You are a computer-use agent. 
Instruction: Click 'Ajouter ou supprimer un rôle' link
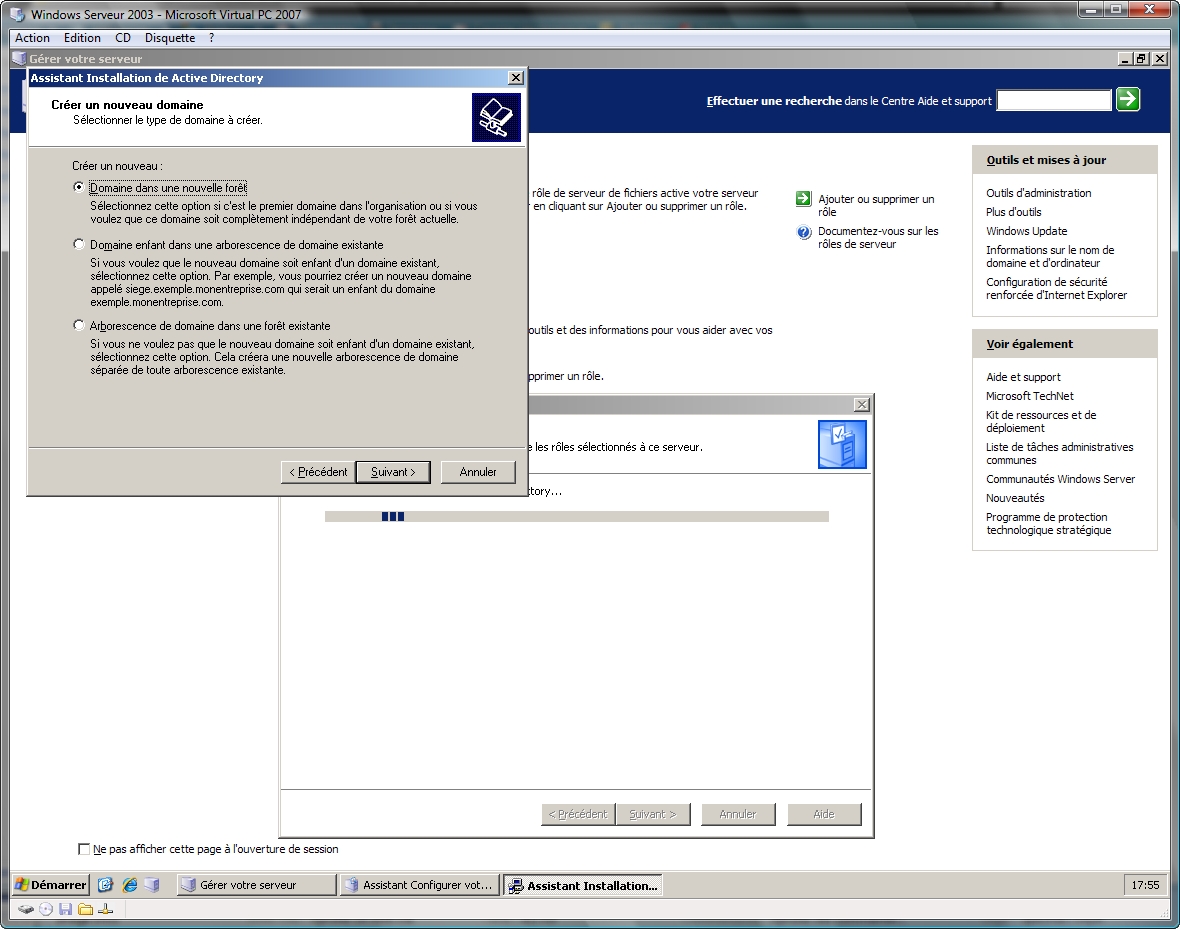(876, 206)
